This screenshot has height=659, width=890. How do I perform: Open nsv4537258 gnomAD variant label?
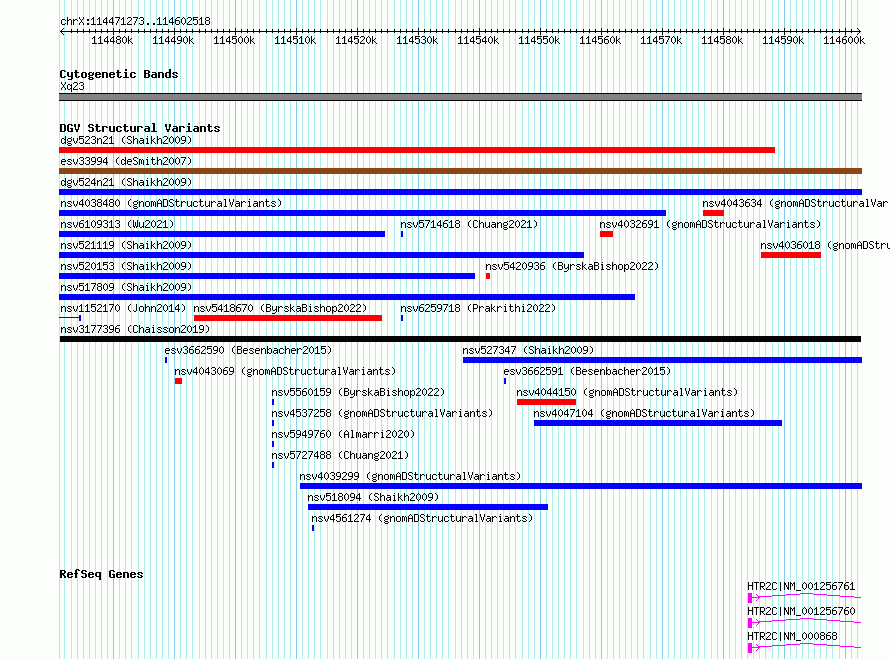pyautogui.click(x=382, y=413)
